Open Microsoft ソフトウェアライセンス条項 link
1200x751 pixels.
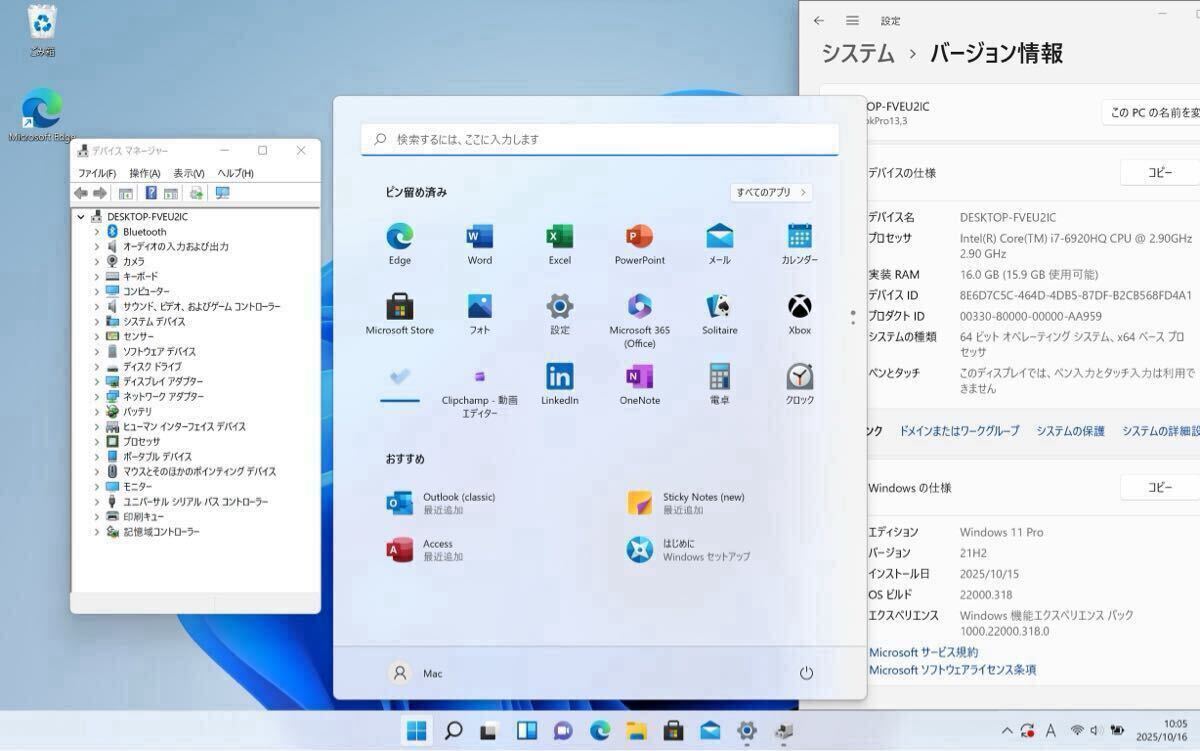[951, 670]
